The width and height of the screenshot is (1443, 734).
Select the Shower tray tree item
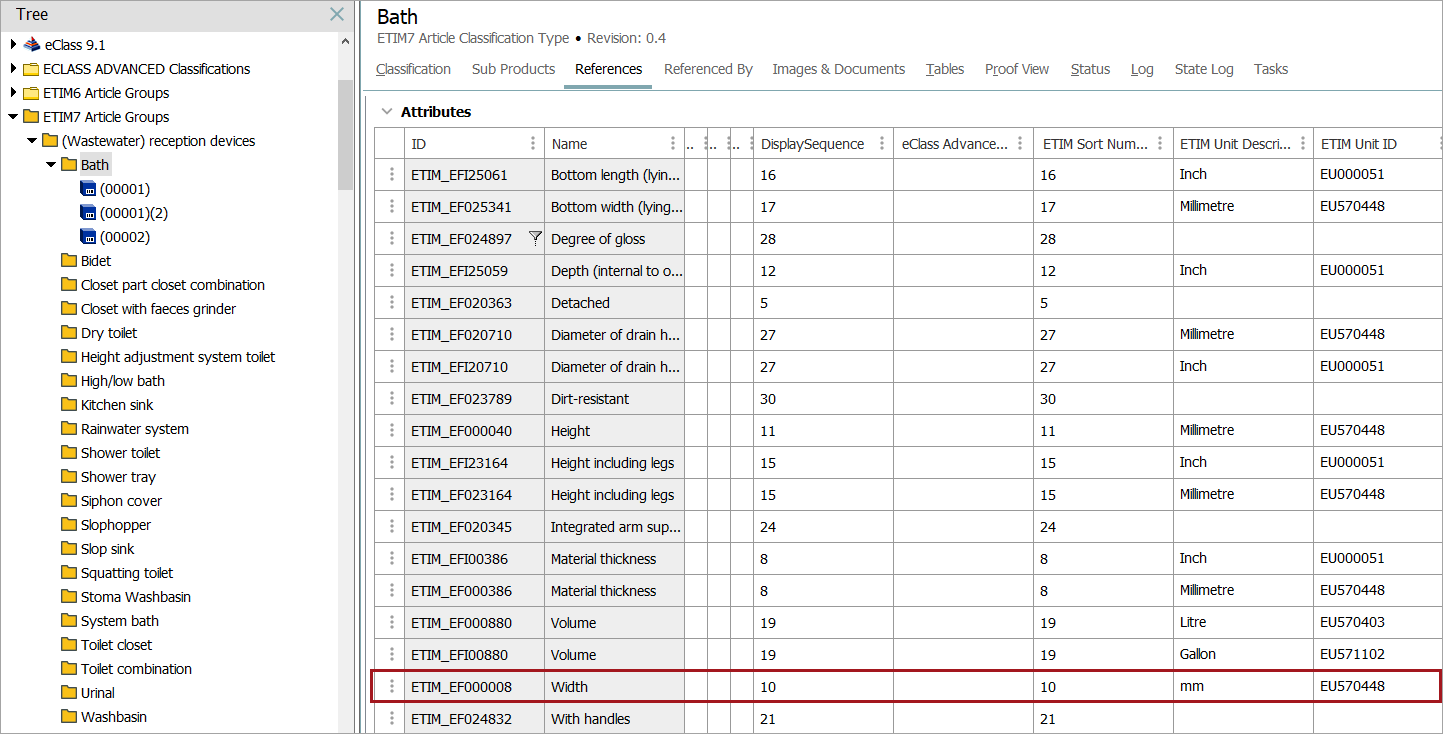(x=118, y=477)
